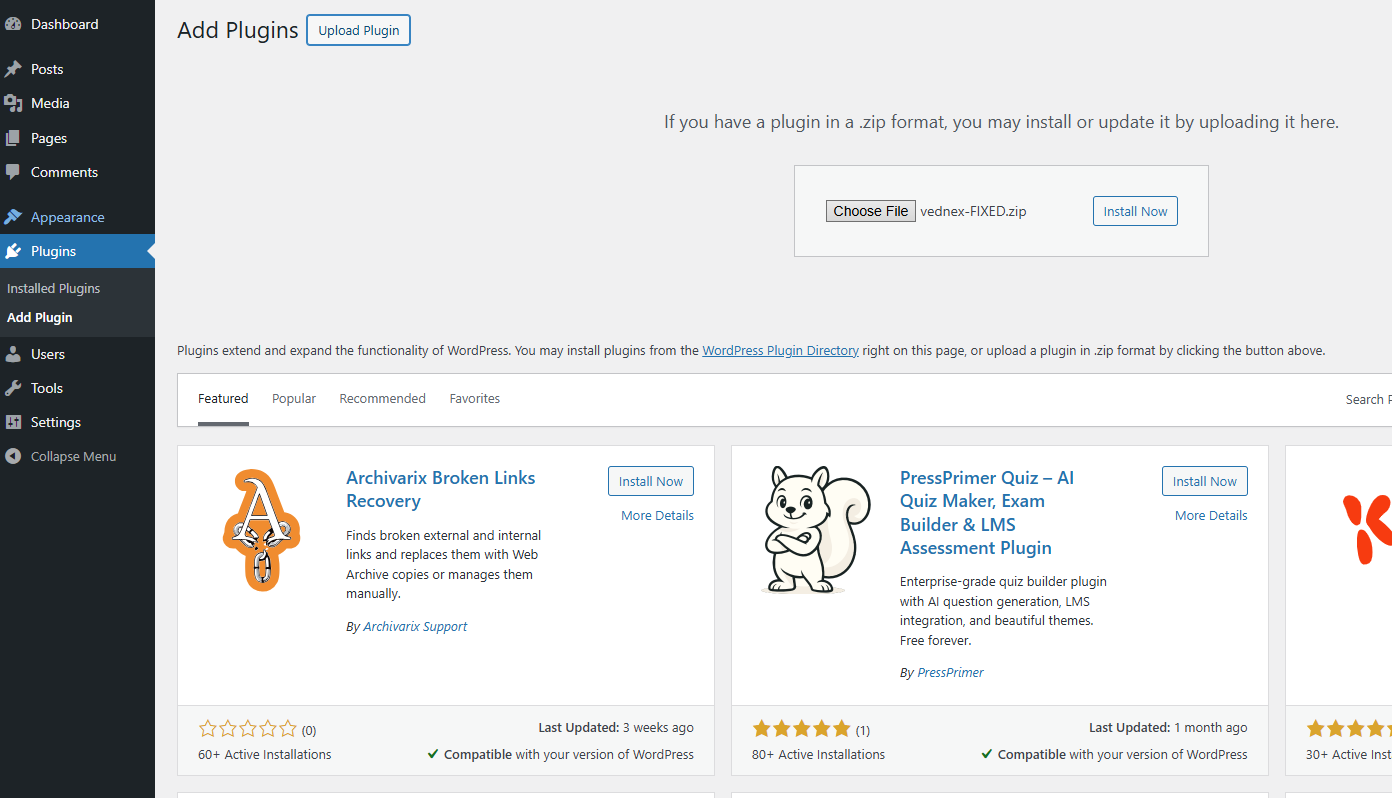Click the Appearance paintbrush icon
This screenshot has height=798, width=1392.
point(13,217)
